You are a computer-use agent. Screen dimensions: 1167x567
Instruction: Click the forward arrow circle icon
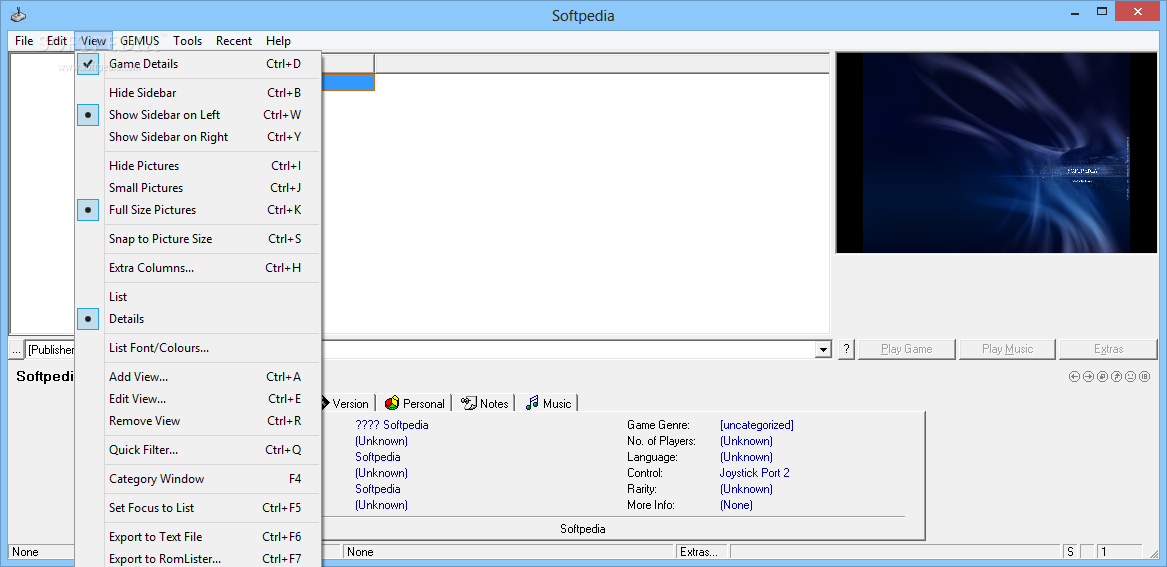[1088, 377]
